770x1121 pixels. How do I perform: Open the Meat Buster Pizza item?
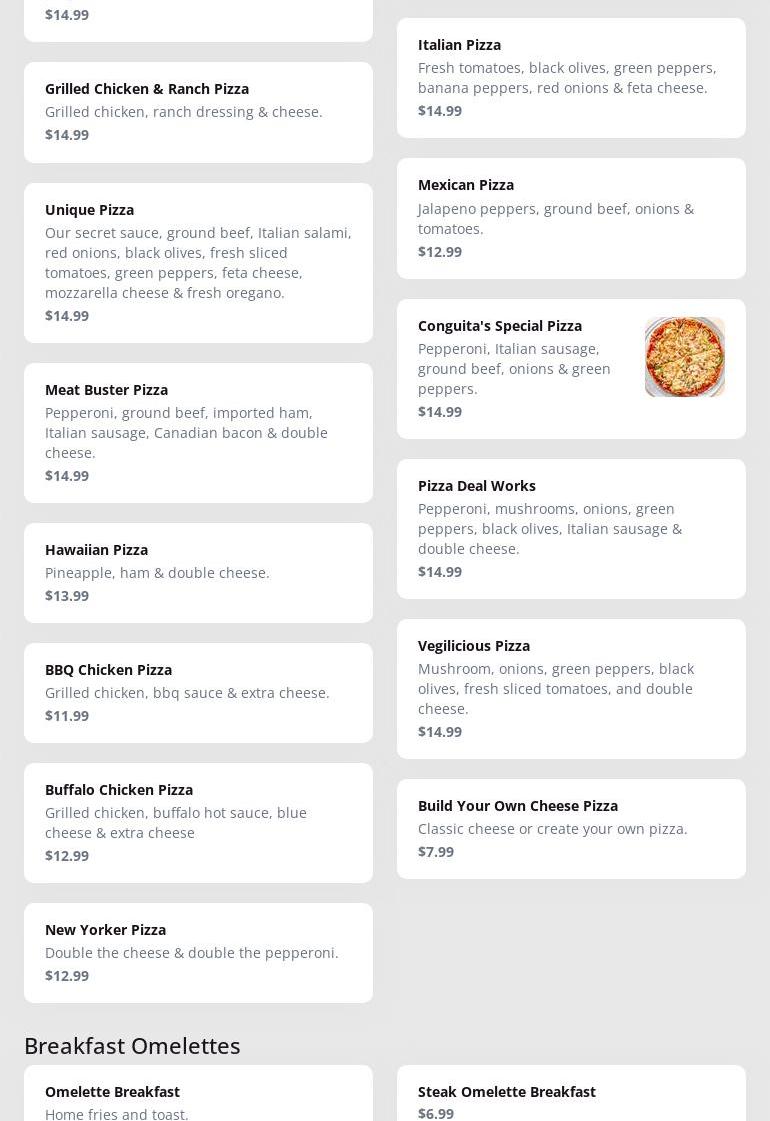[x=198, y=432]
